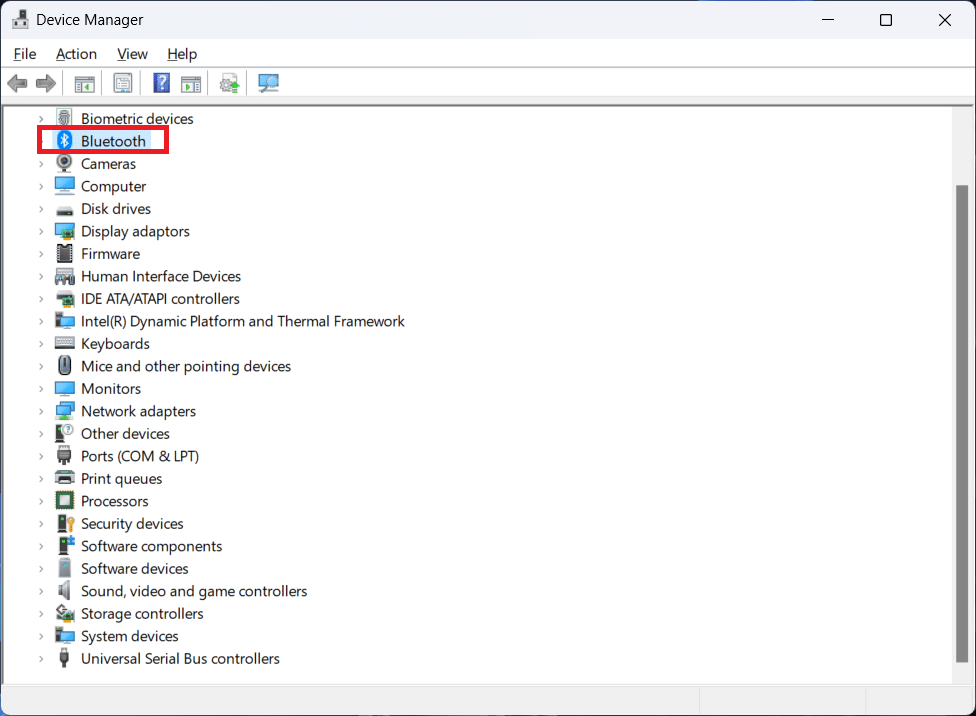The image size is (976, 716).
Task: Expand the Network adapters category
Action: point(41,411)
